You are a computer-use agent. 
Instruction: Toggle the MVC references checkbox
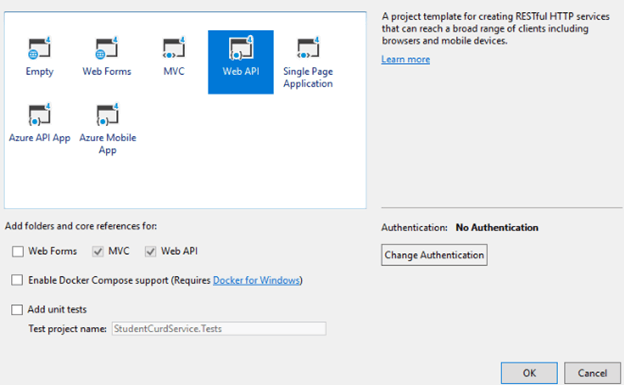click(x=98, y=252)
